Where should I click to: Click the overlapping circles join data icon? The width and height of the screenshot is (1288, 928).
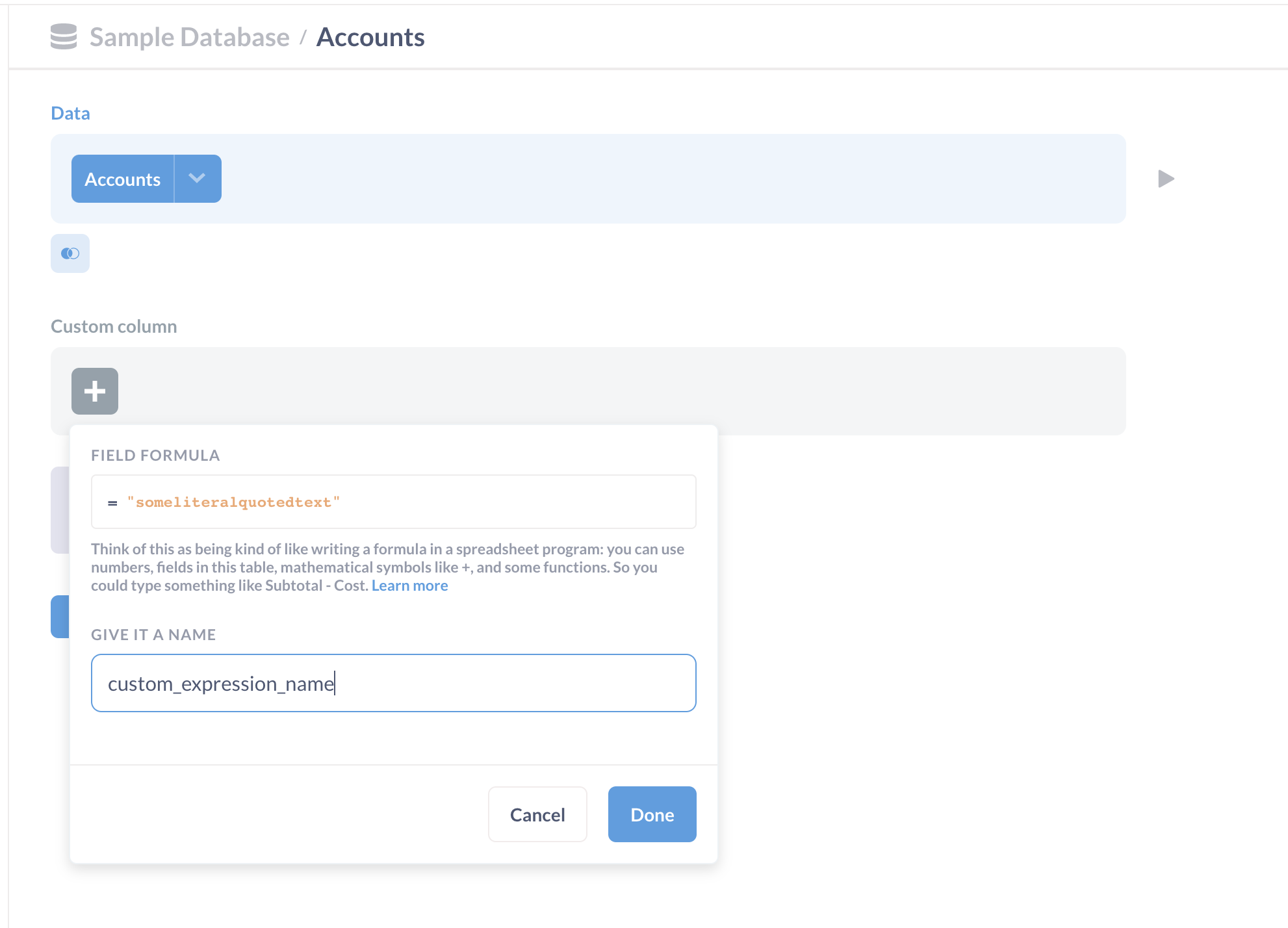pyautogui.click(x=70, y=253)
